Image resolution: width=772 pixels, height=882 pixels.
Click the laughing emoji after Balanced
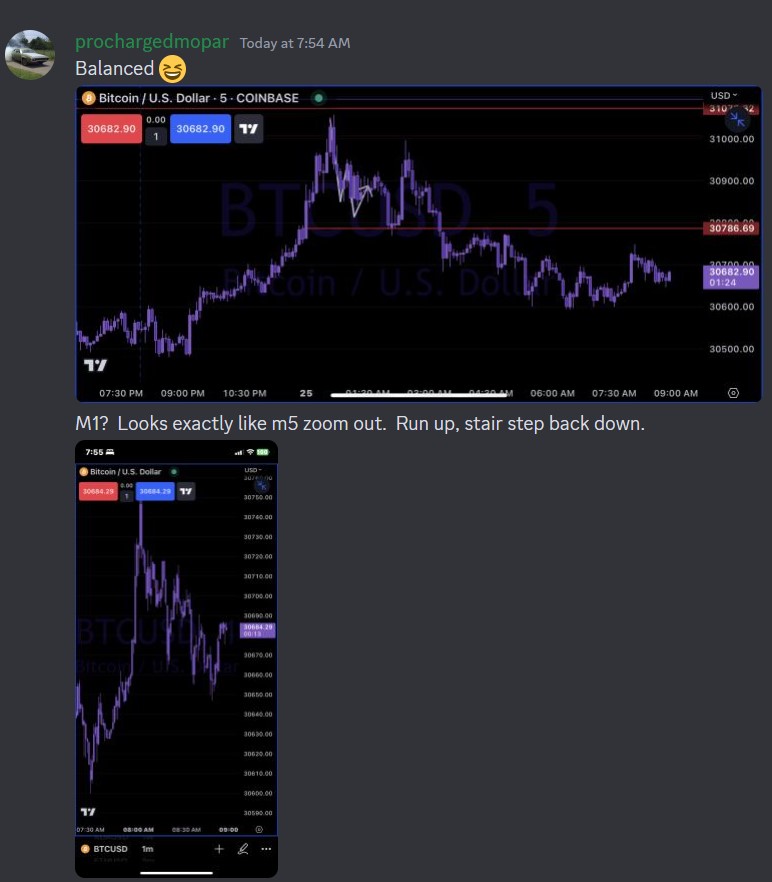point(172,69)
